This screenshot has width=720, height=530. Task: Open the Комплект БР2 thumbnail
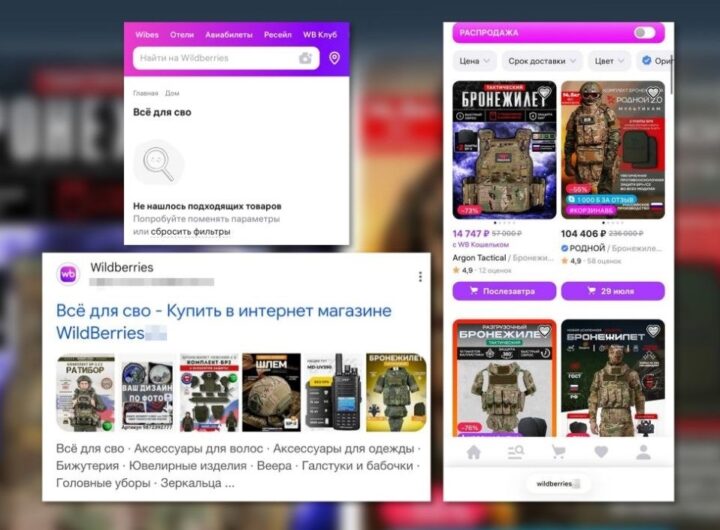click(209, 393)
